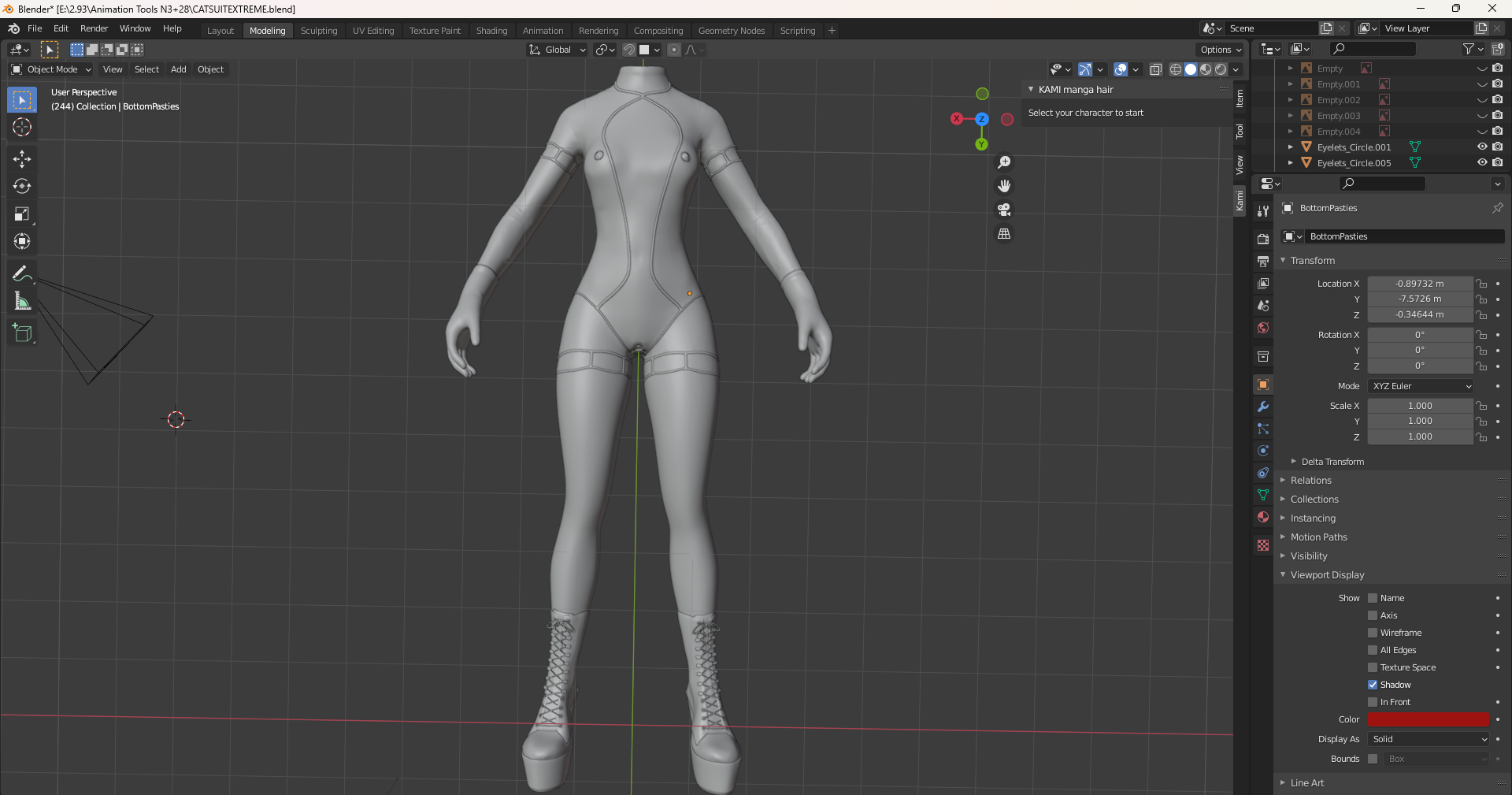Open the viewport Add menu
This screenshot has height=795, width=1512.
(x=179, y=69)
